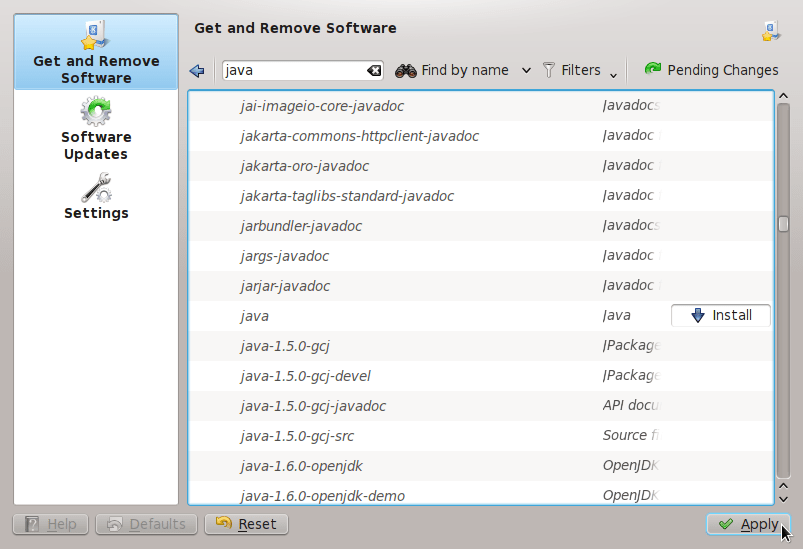
Task: Select the java package row
Action: coord(480,315)
